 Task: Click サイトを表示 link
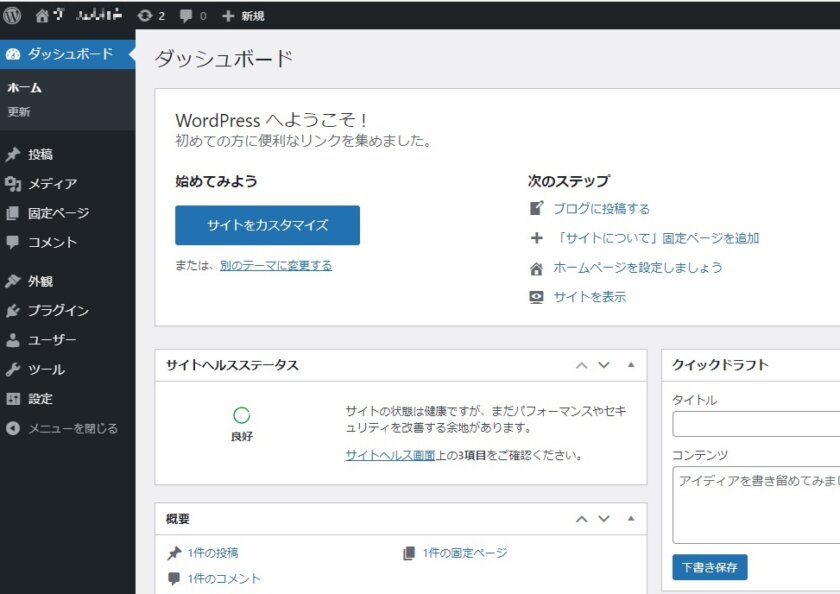coord(589,297)
